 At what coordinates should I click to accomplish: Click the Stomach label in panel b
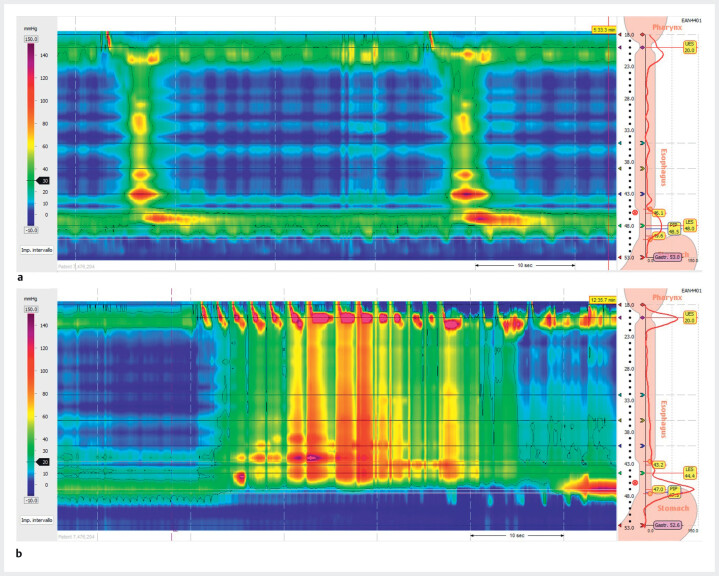(x=673, y=508)
